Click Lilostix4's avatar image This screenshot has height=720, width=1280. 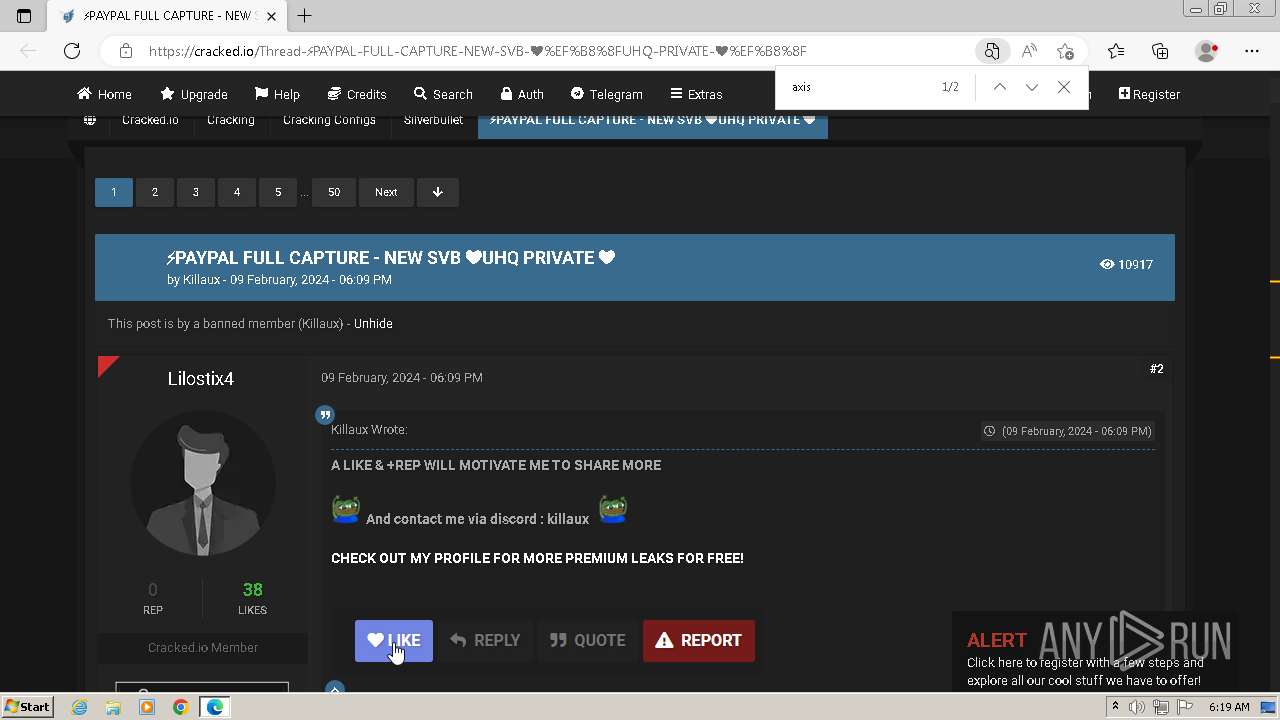[x=203, y=484]
